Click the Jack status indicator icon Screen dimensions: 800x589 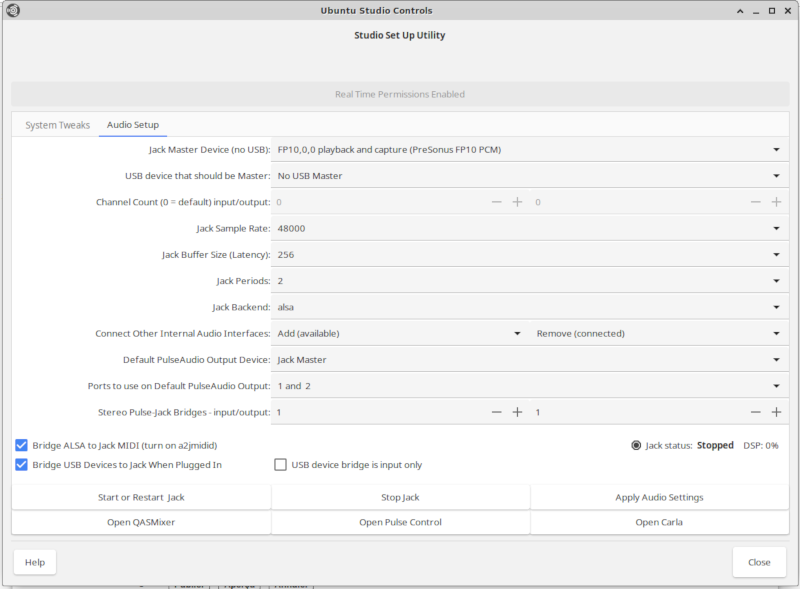(x=636, y=445)
